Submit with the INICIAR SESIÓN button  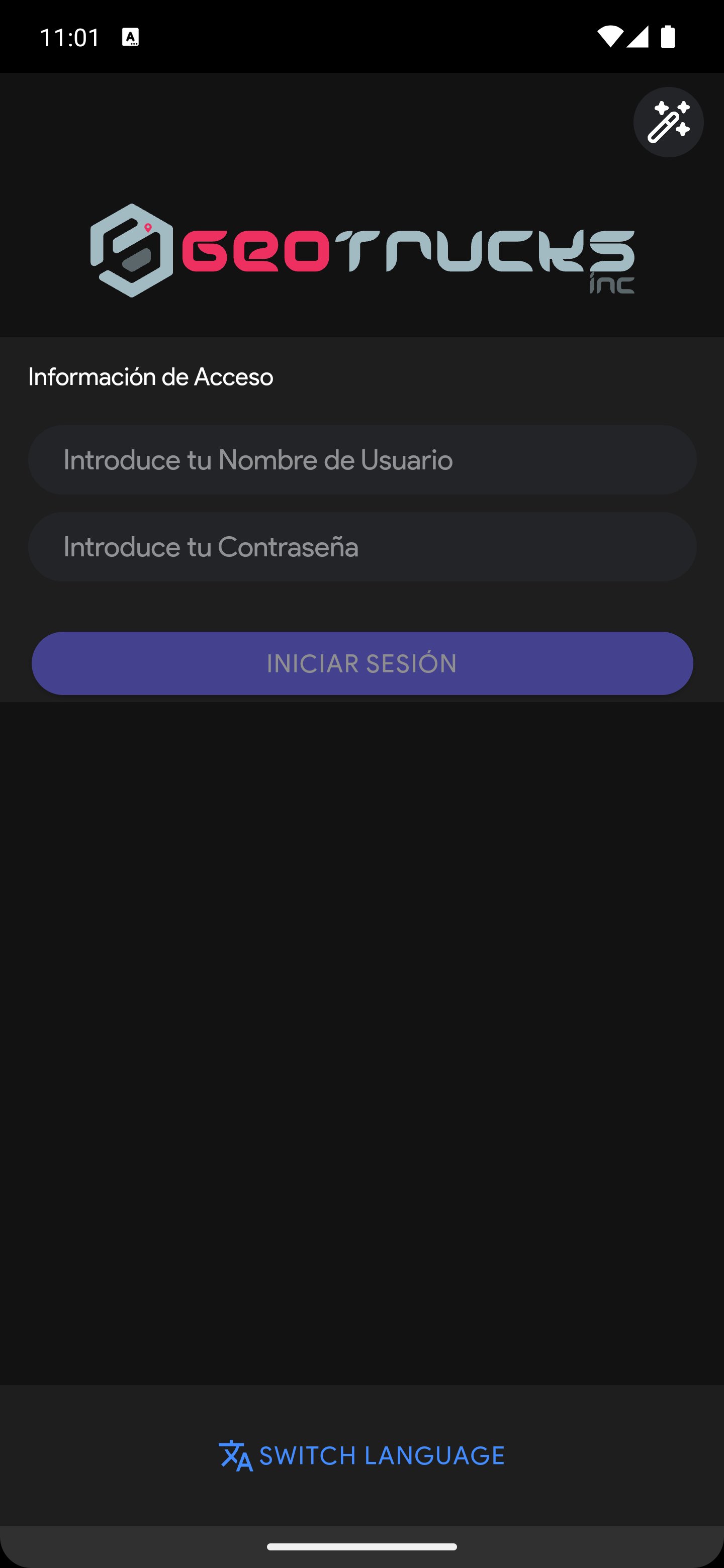coord(363,663)
